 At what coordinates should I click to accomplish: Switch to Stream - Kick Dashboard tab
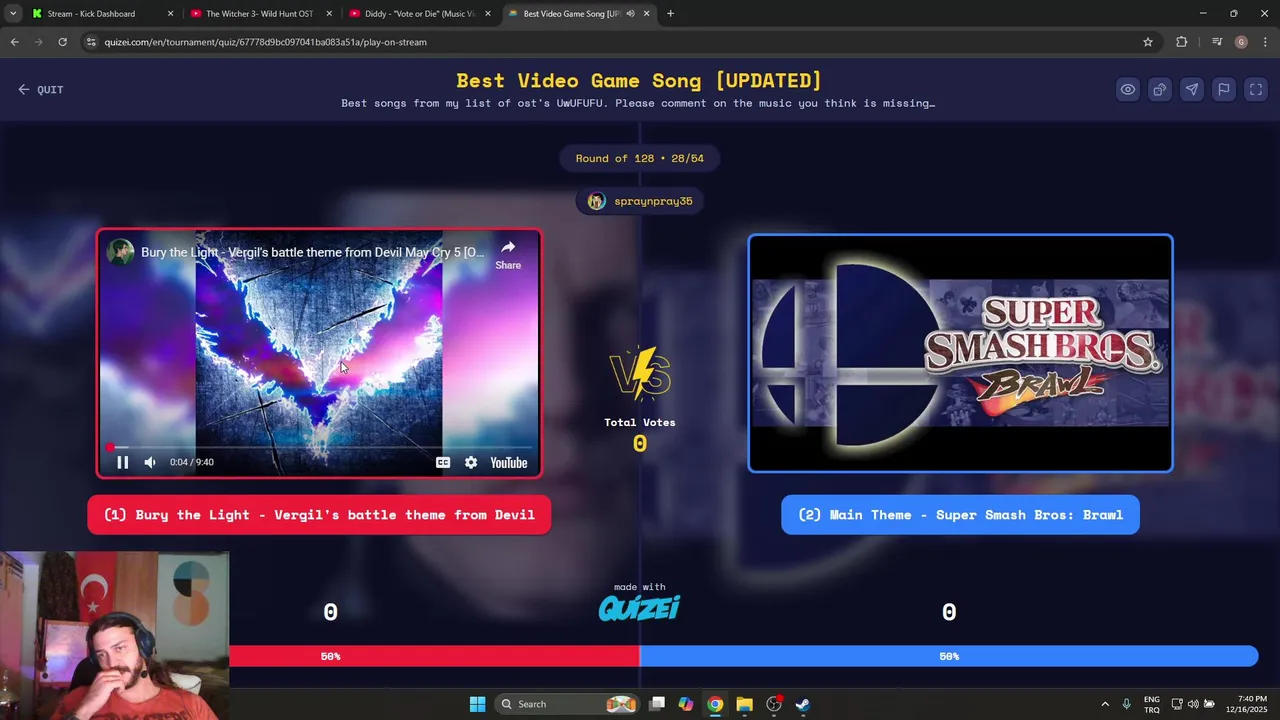tap(100, 14)
